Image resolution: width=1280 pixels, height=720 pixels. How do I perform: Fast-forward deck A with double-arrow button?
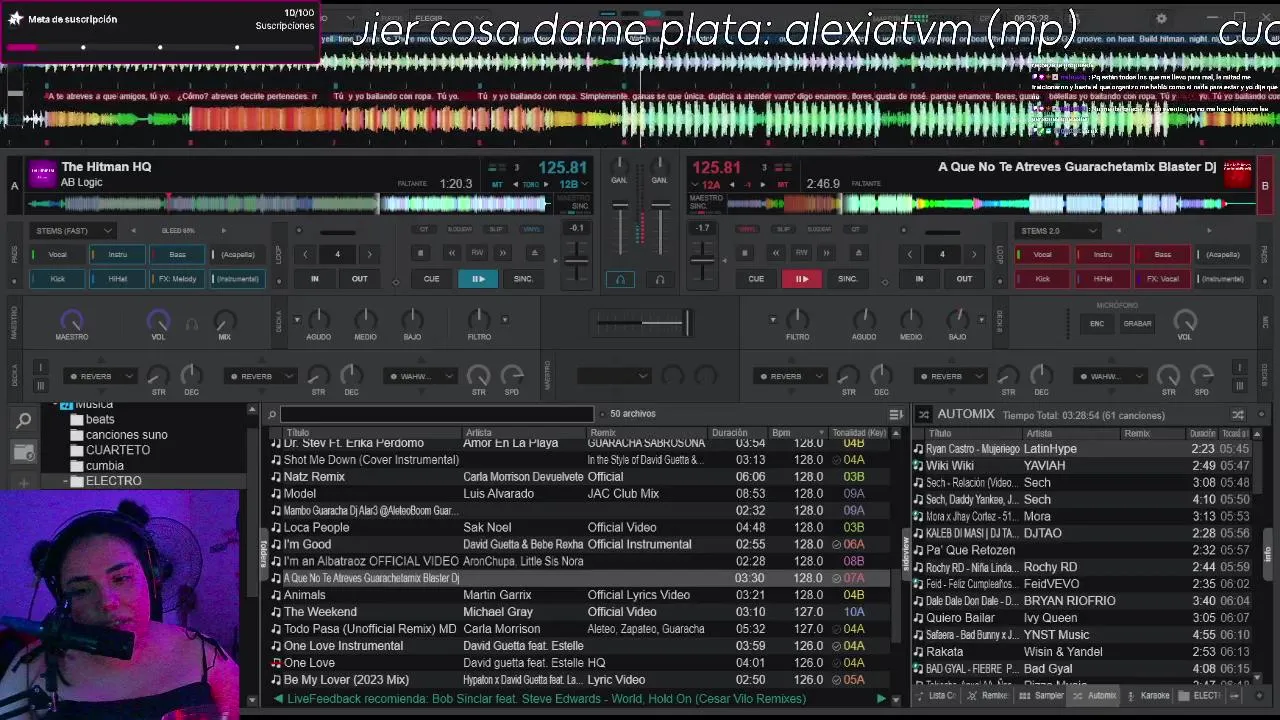(503, 254)
